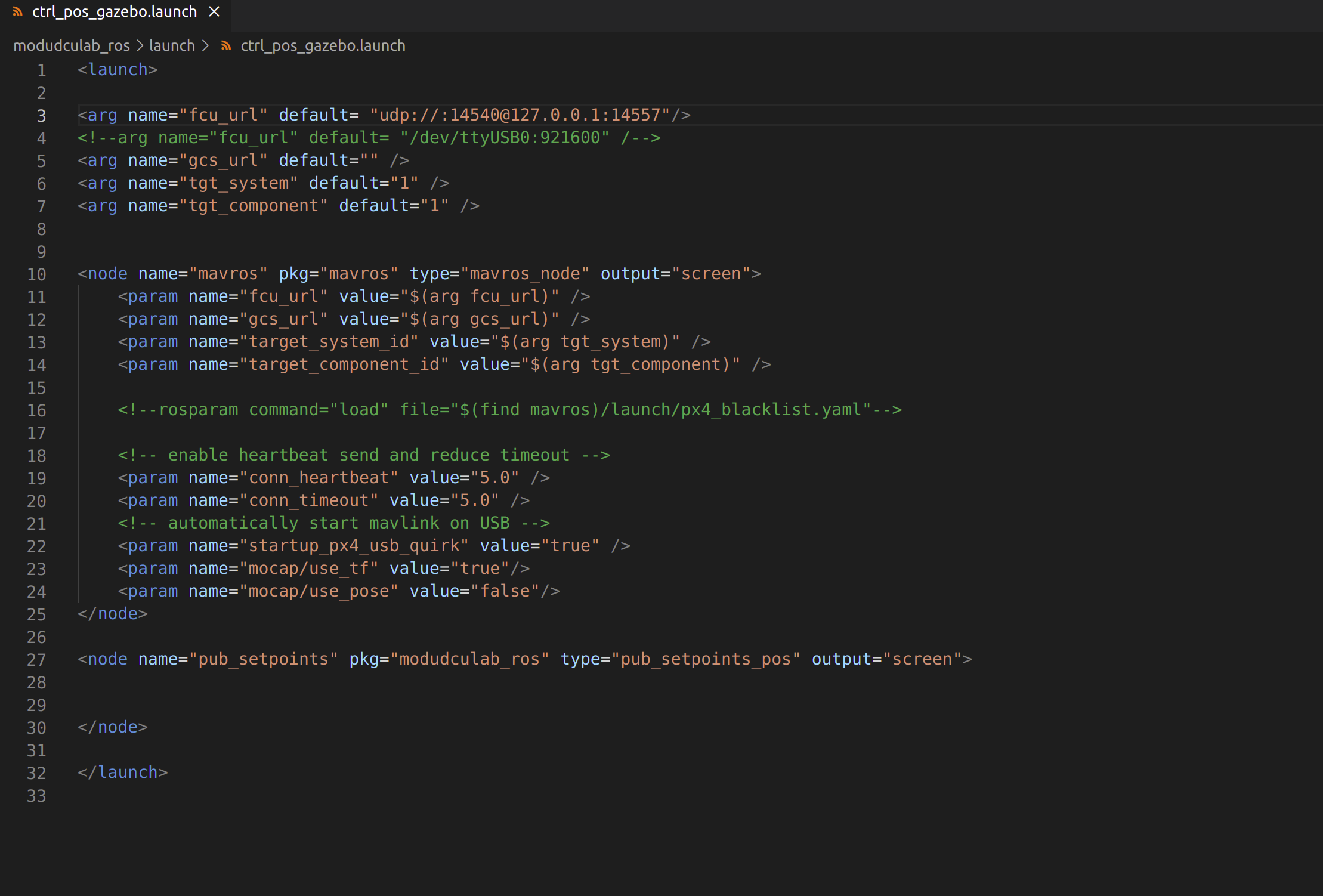
Task: Click the chevron after launch breadcrumb
Action: click(x=205, y=46)
